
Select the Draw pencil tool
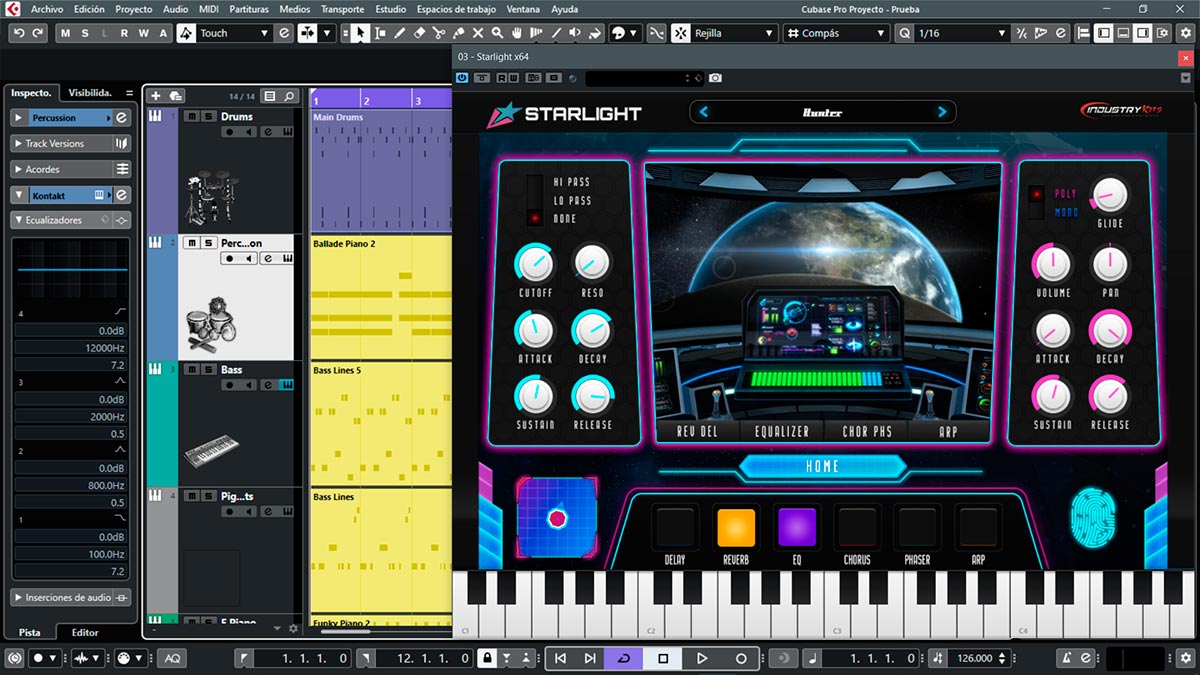click(x=400, y=33)
